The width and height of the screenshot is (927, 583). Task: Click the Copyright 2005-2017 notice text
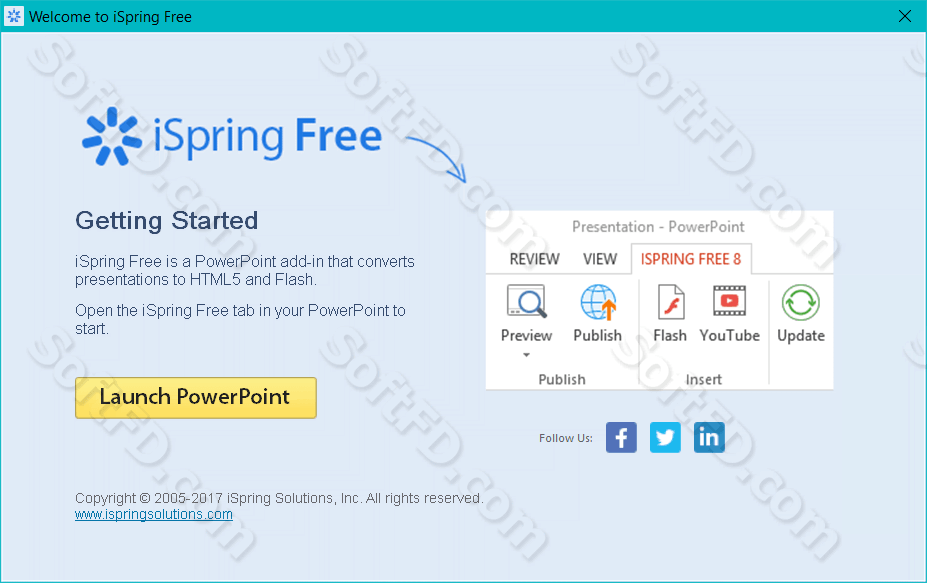pos(279,498)
